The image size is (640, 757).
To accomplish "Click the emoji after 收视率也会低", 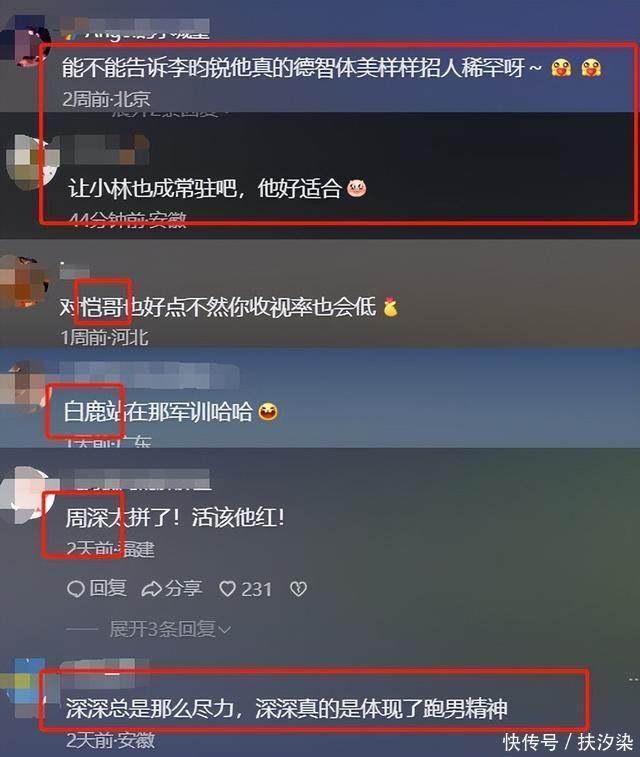I will (390, 307).
